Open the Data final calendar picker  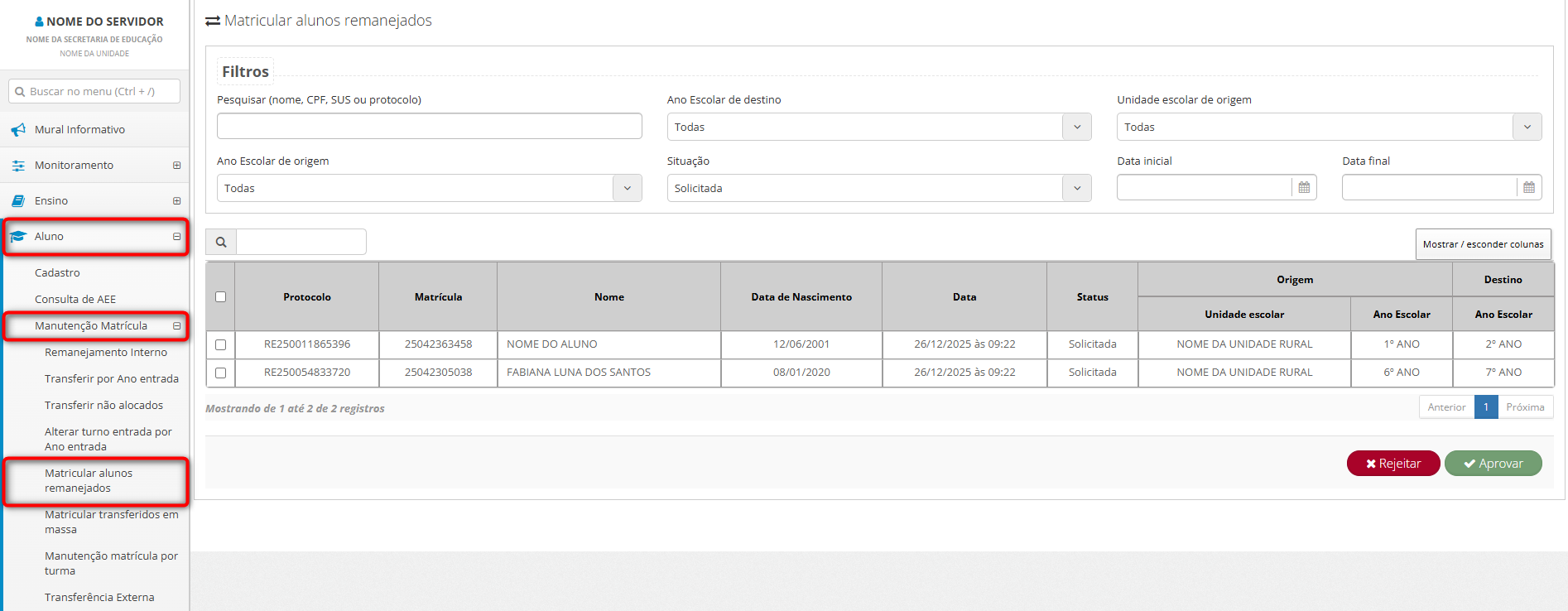pos(1529,188)
